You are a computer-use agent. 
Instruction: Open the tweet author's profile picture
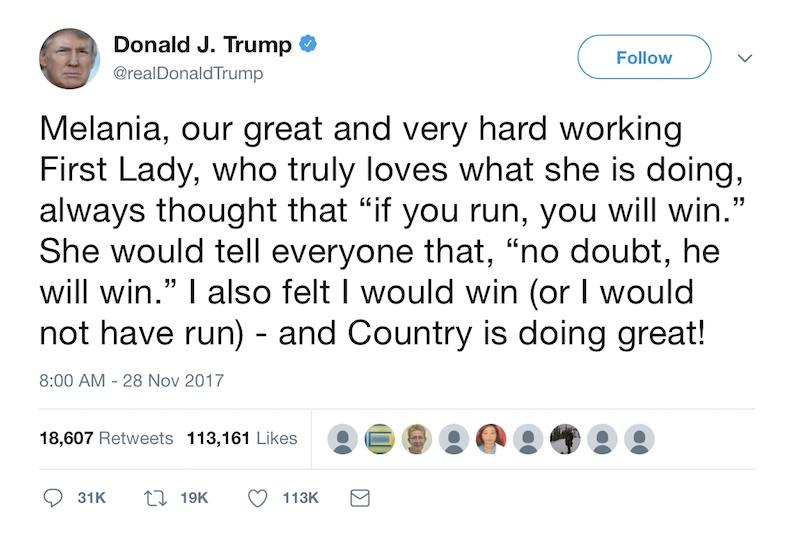coord(69,59)
